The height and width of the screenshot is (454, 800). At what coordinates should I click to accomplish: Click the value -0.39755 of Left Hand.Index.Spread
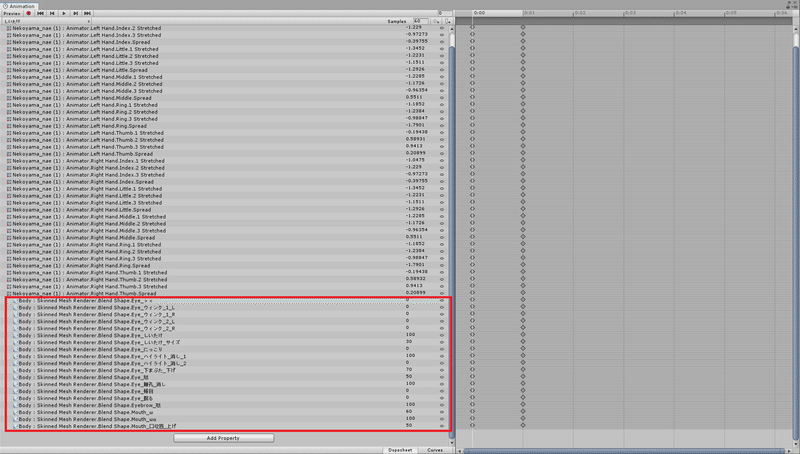pos(416,41)
